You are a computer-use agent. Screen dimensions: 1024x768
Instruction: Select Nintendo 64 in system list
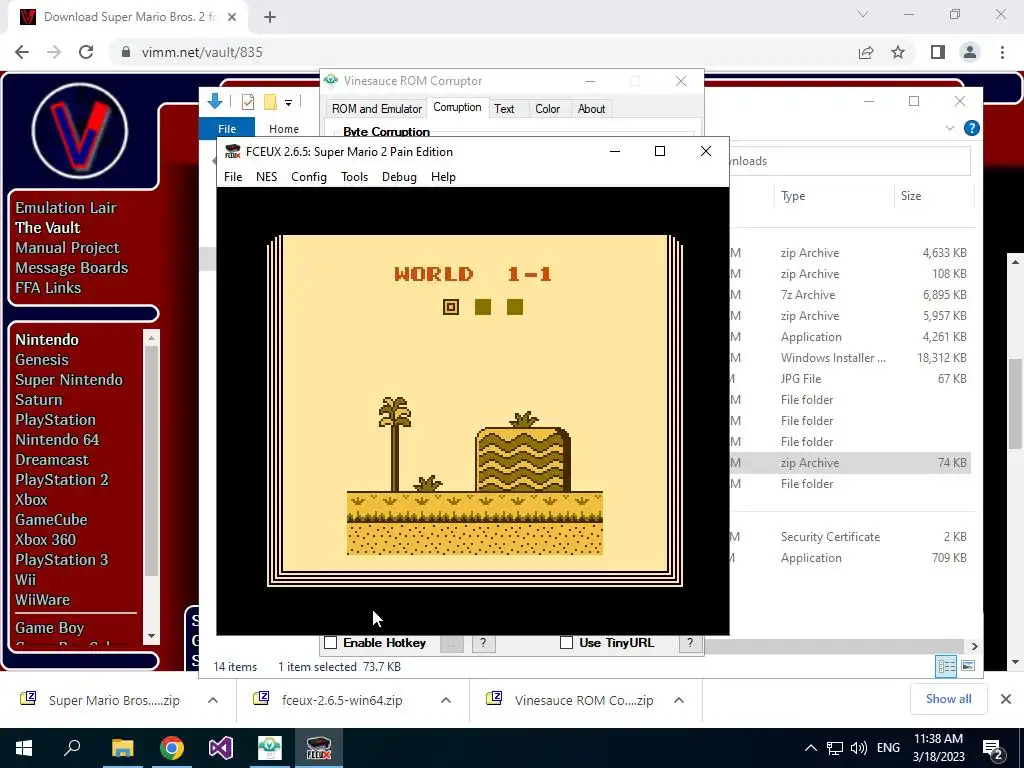pos(57,440)
